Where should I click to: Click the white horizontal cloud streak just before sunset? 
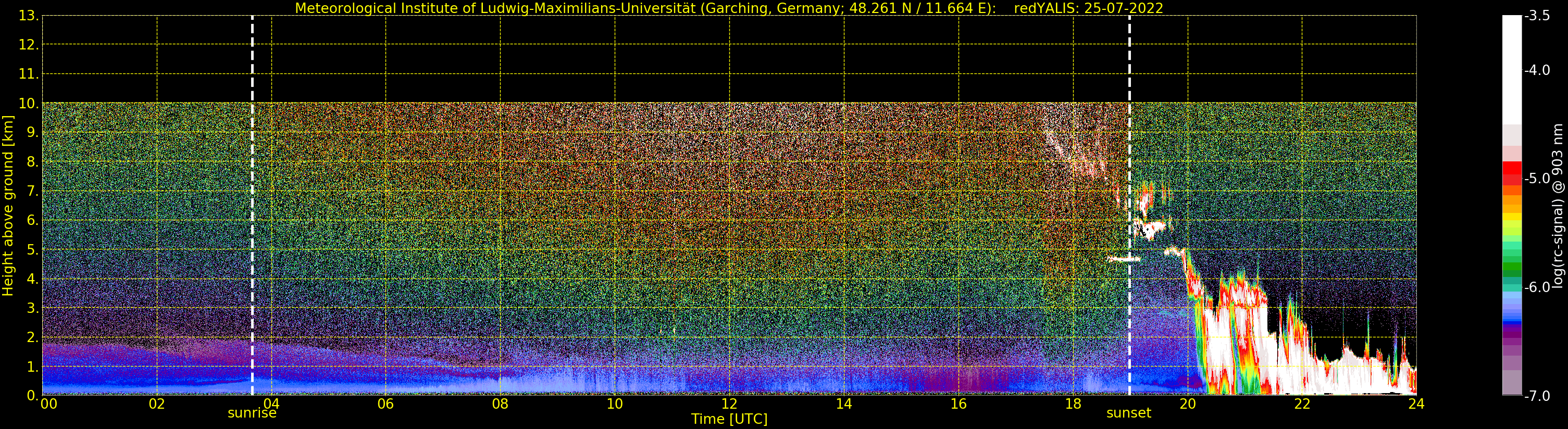pyautogui.click(x=1123, y=259)
